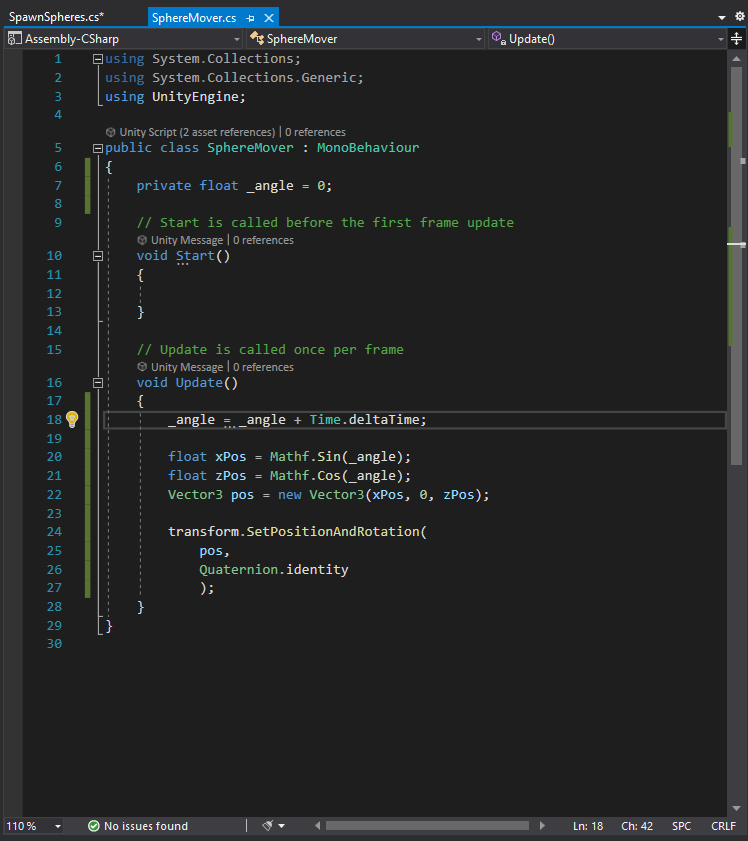Screen dimensions: 748x841
Task: Collapse the Start() method block
Action: coord(98,256)
